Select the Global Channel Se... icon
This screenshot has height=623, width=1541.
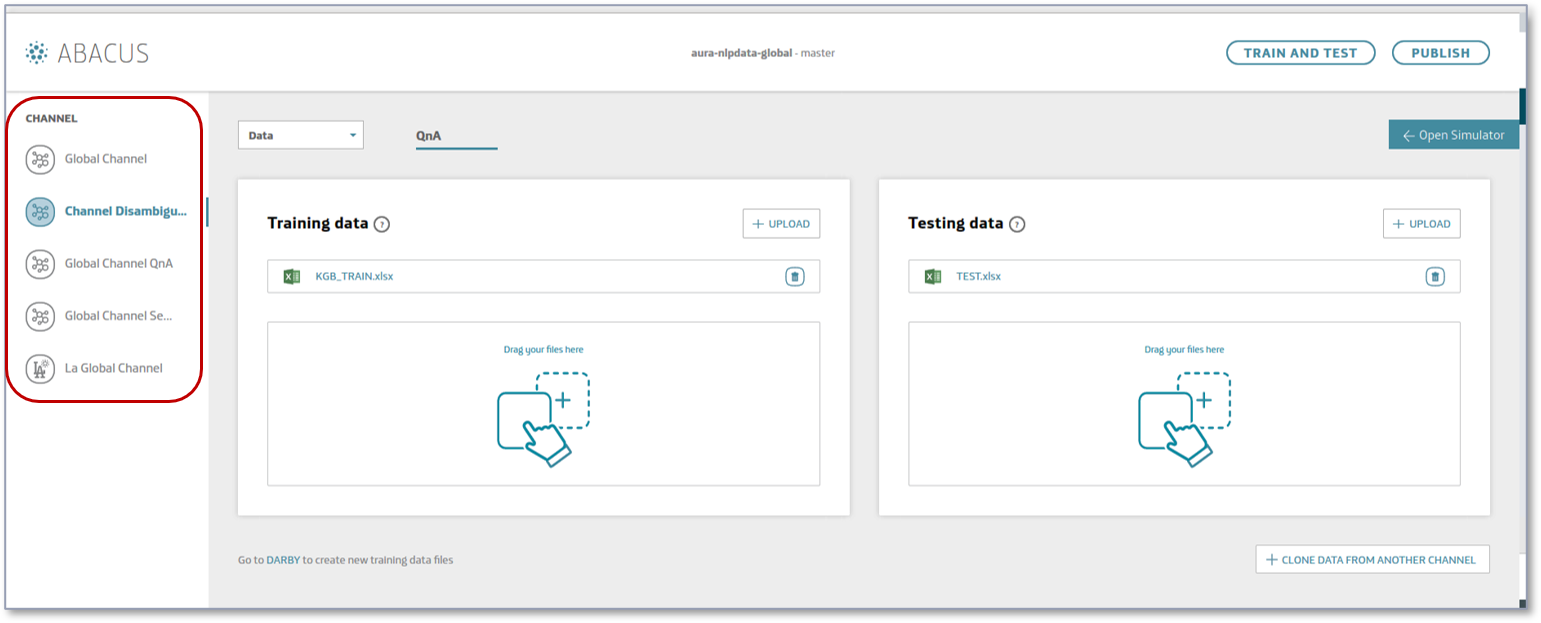(x=40, y=316)
